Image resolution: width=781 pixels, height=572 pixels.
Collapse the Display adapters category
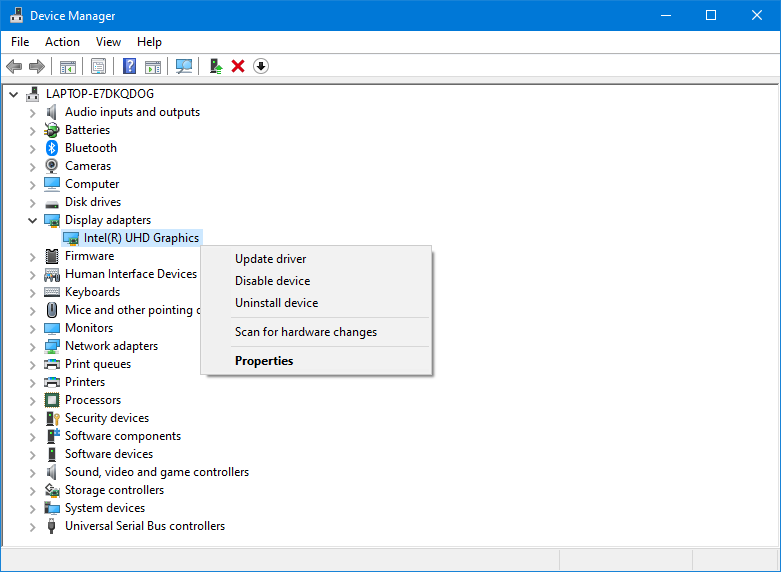pos(32,220)
